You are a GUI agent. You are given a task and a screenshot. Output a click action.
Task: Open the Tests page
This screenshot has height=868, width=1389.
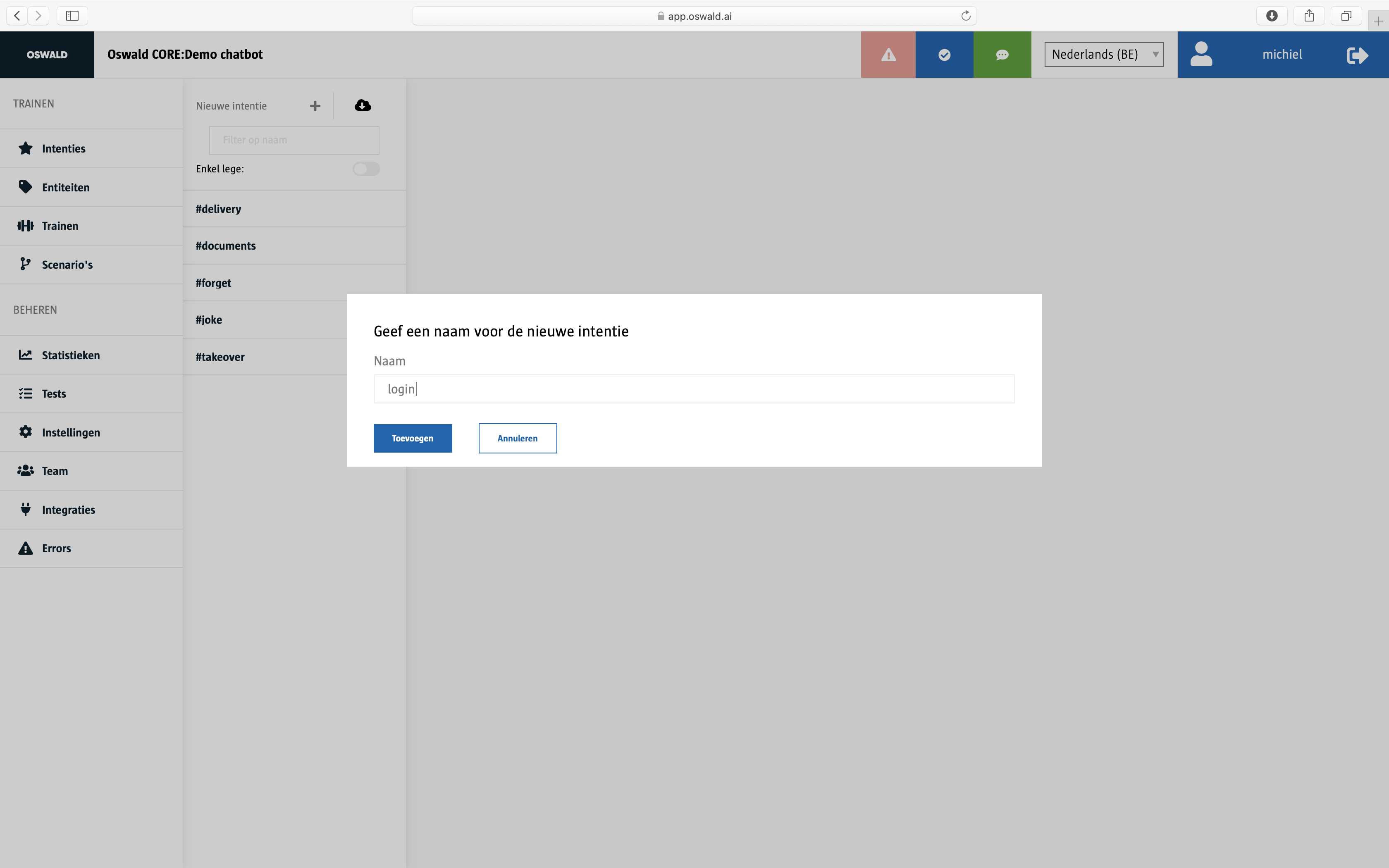pyautogui.click(x=91, y=394)
